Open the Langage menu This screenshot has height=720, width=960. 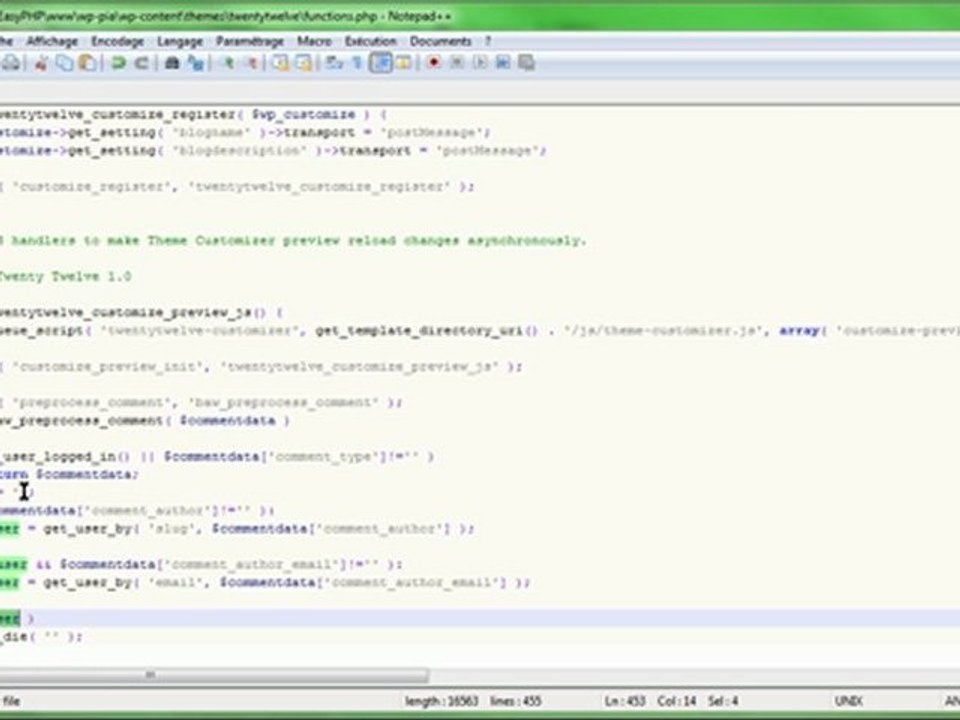[180, 41]
